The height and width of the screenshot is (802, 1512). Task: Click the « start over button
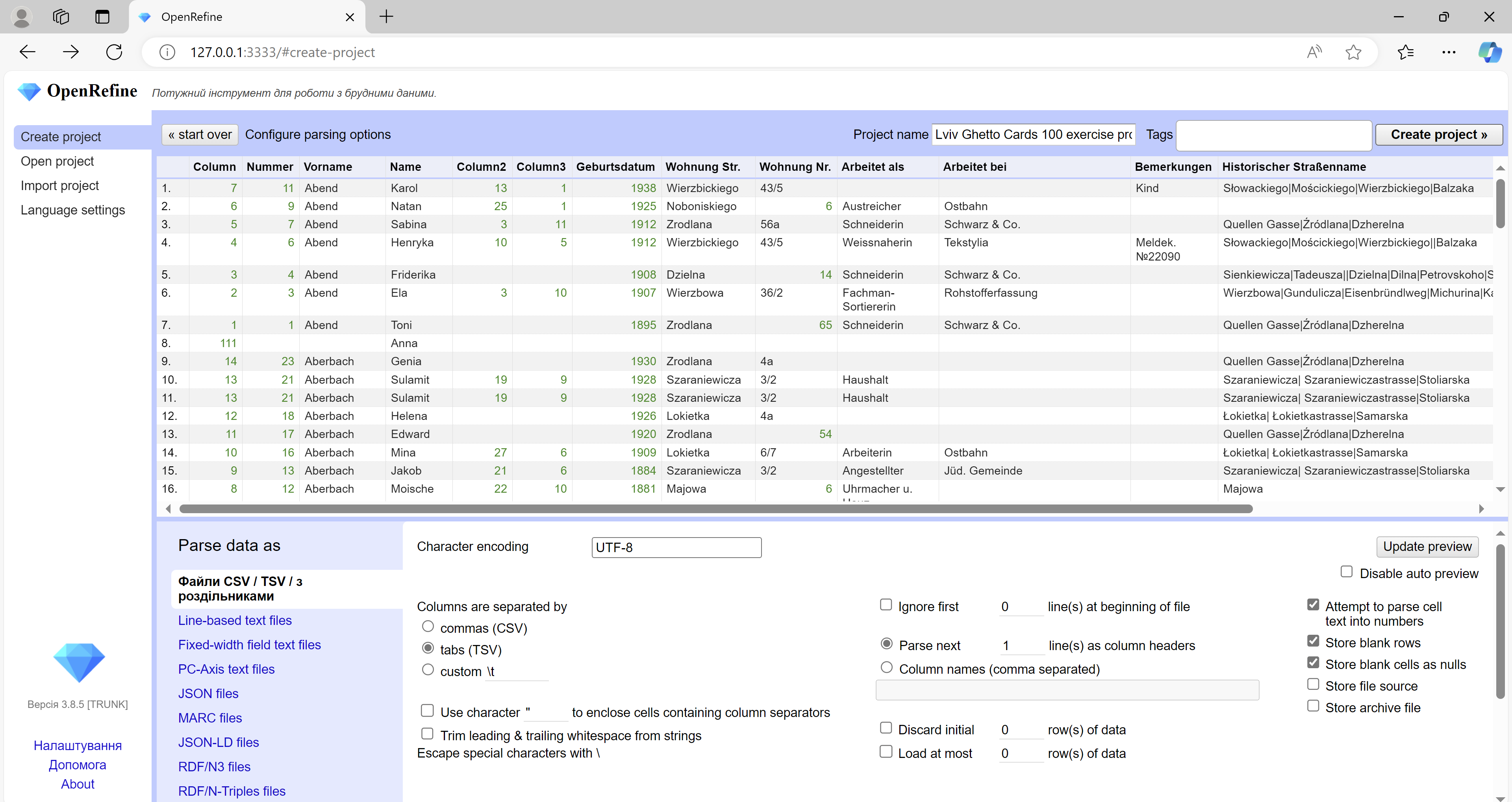(x=200, y=135)
